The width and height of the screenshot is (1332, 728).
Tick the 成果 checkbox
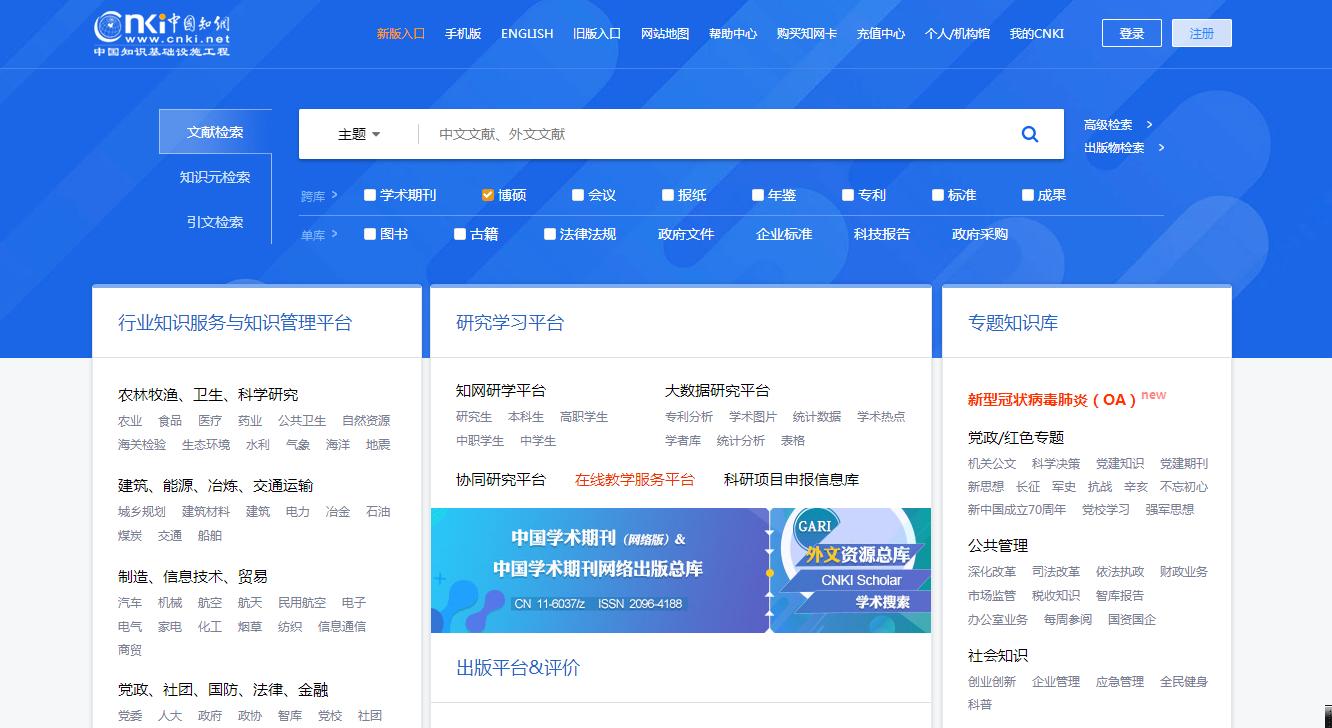click(1028, 195)
